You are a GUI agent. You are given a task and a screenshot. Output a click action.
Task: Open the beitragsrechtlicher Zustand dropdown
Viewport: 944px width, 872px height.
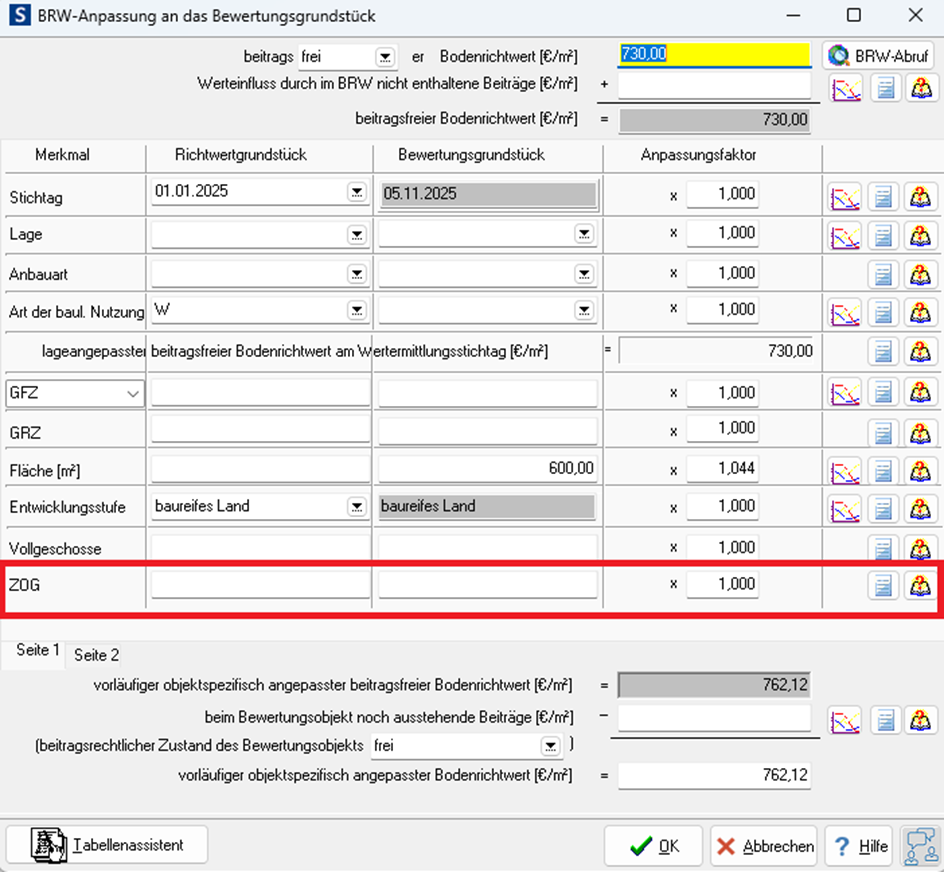pos(550,746)
